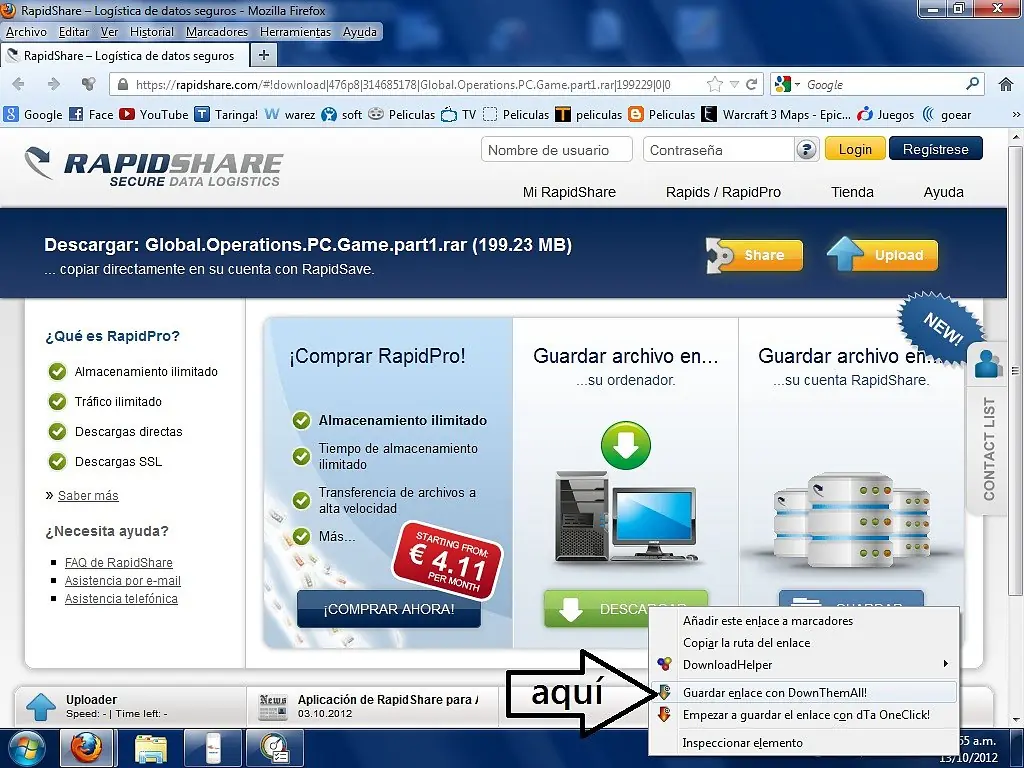This screenshot has width=1024, height=768.
Task: Open FAQ de RapidShare link
Action: [x=118, y=562]
